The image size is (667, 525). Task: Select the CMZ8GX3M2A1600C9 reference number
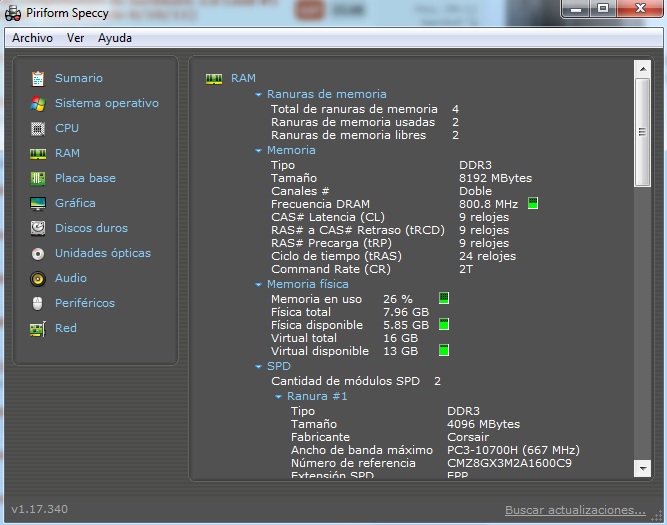510,463
